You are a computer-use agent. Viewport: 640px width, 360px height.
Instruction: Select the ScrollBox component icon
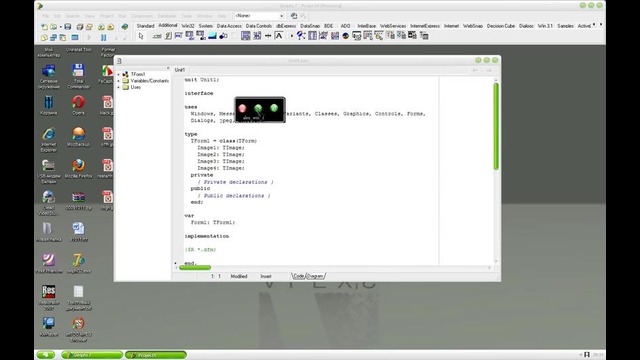tap(246, 36)
